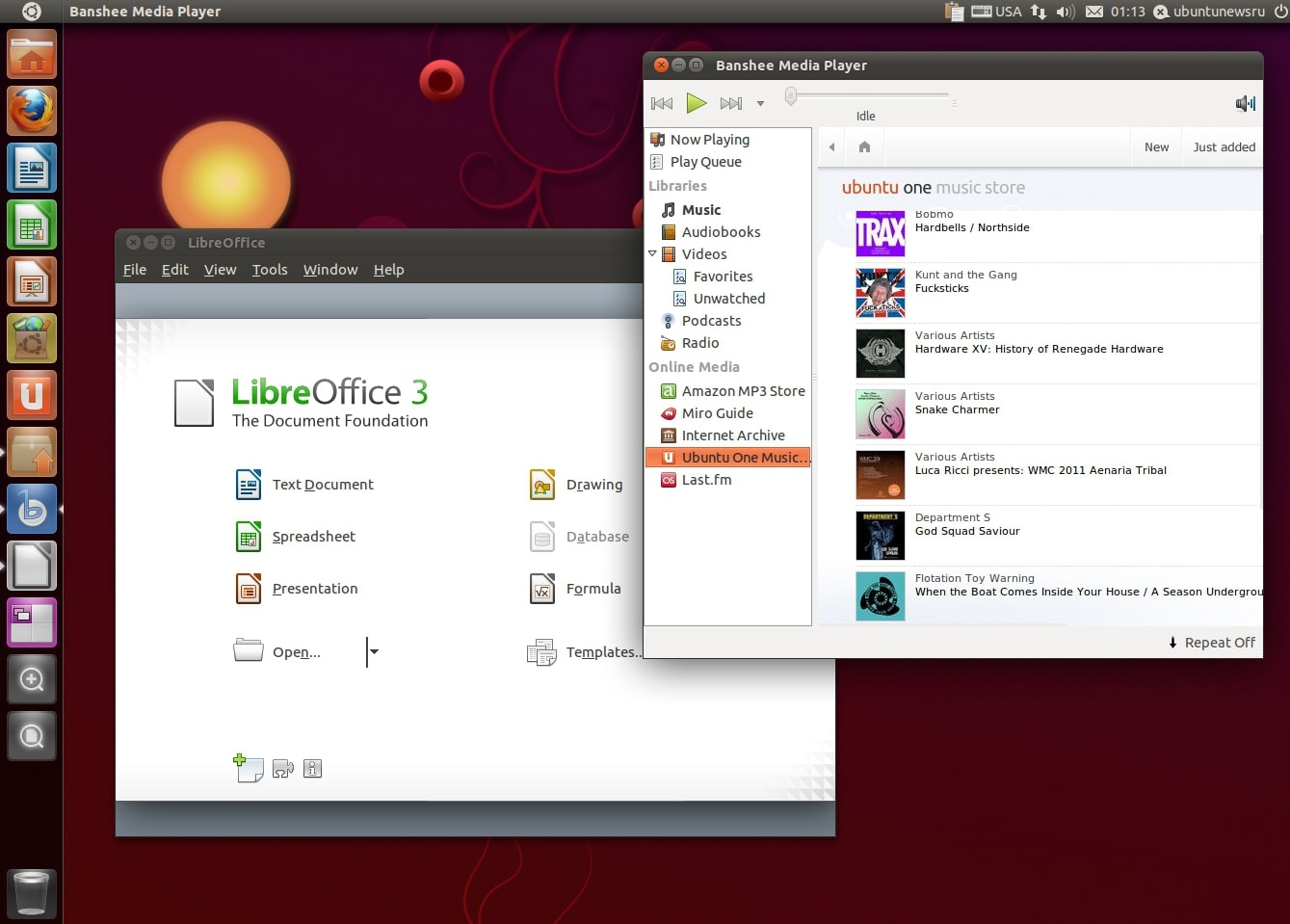1290x924 pixels.
Task: Toggle the Repeat Off mode button
Action: 1211,643
